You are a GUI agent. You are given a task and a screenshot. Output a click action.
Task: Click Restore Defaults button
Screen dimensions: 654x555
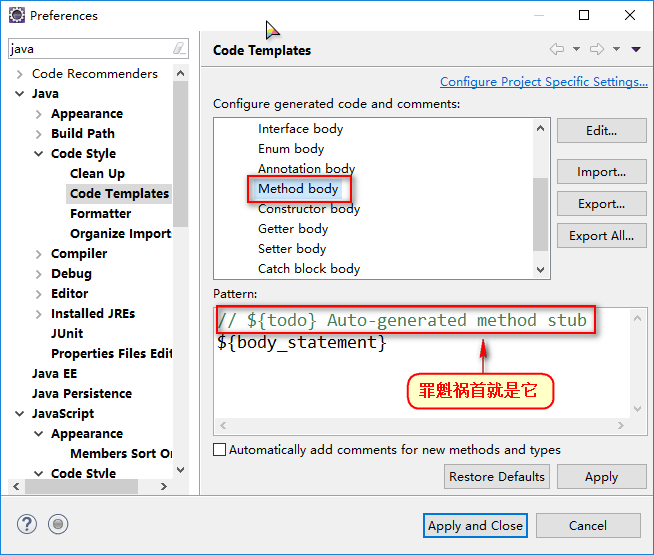click(497, 477)
